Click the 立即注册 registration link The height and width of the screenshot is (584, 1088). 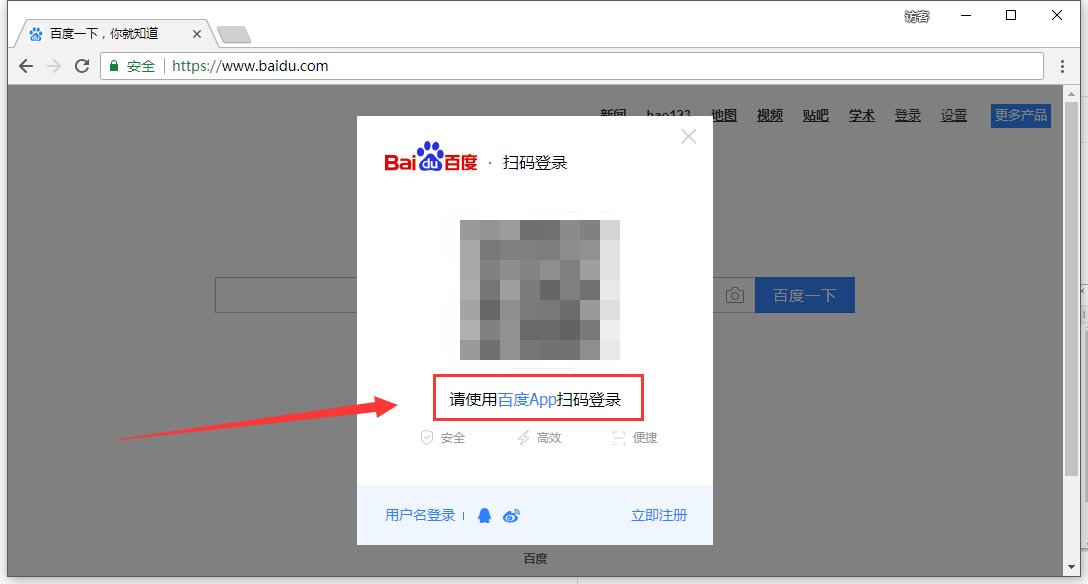659,515
